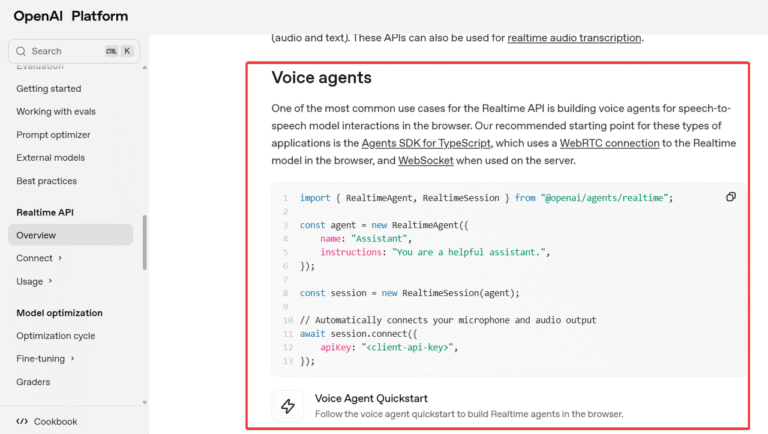
Task: Open the Getting started page
Action: 49,89
